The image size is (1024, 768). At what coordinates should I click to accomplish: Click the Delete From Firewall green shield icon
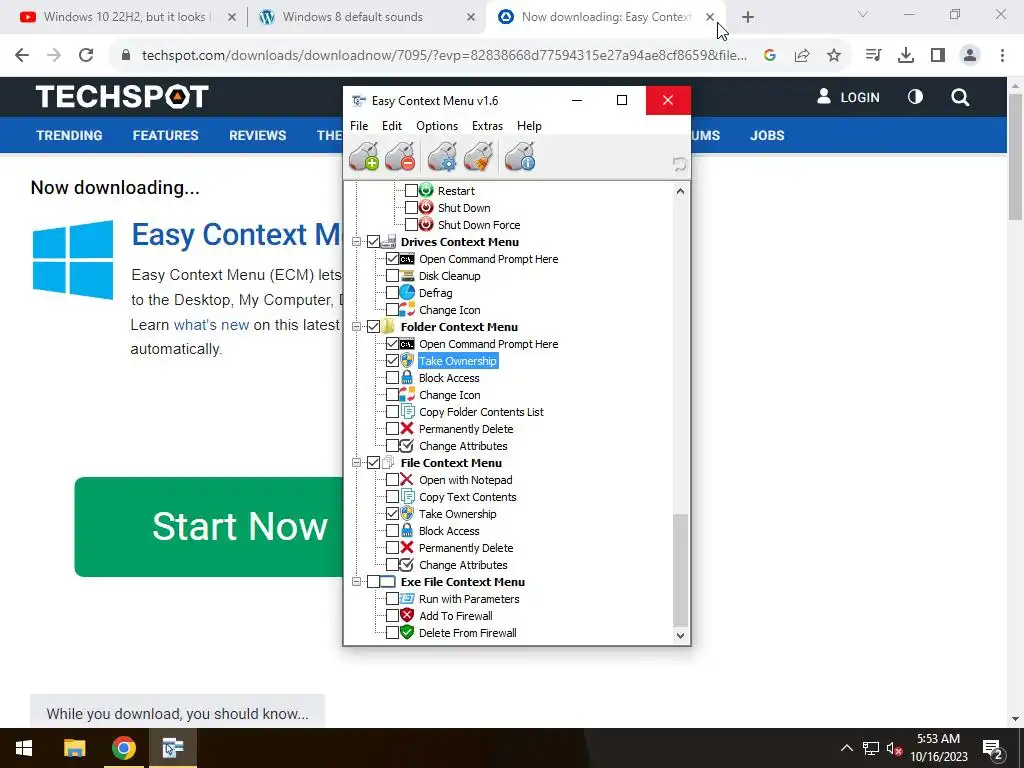[408, 632]
